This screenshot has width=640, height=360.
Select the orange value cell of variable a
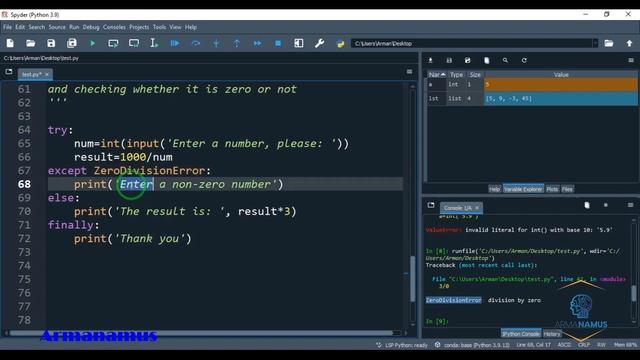(561, 84)
